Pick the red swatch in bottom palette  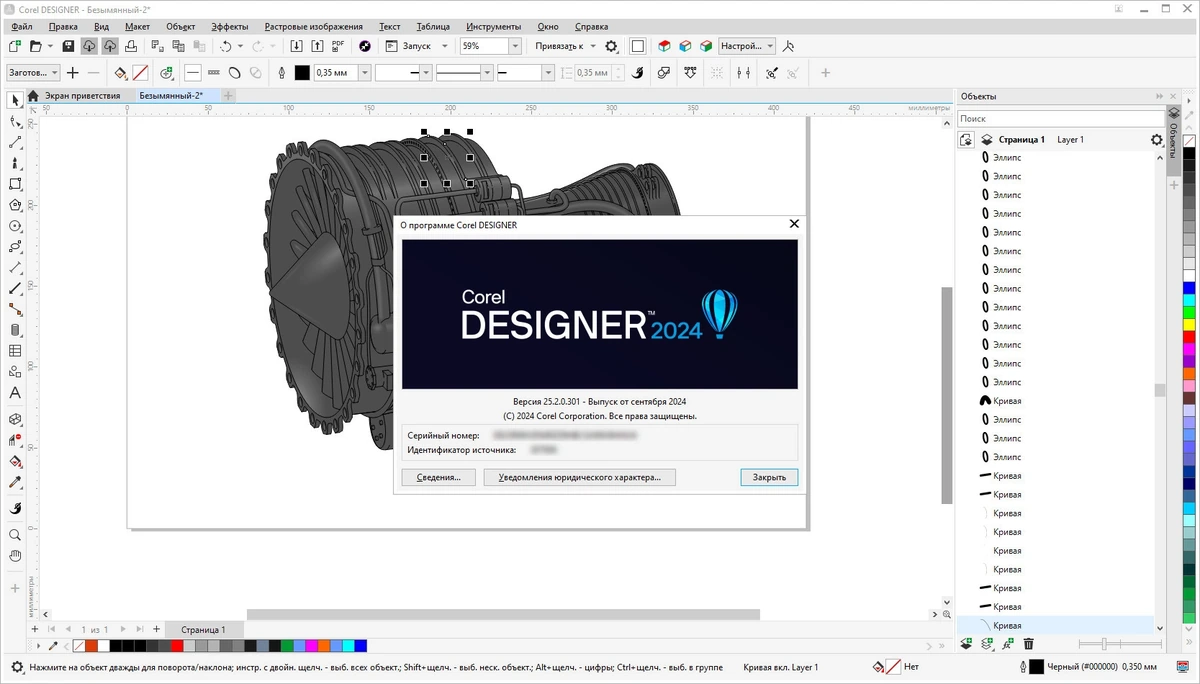coord(177,646)
